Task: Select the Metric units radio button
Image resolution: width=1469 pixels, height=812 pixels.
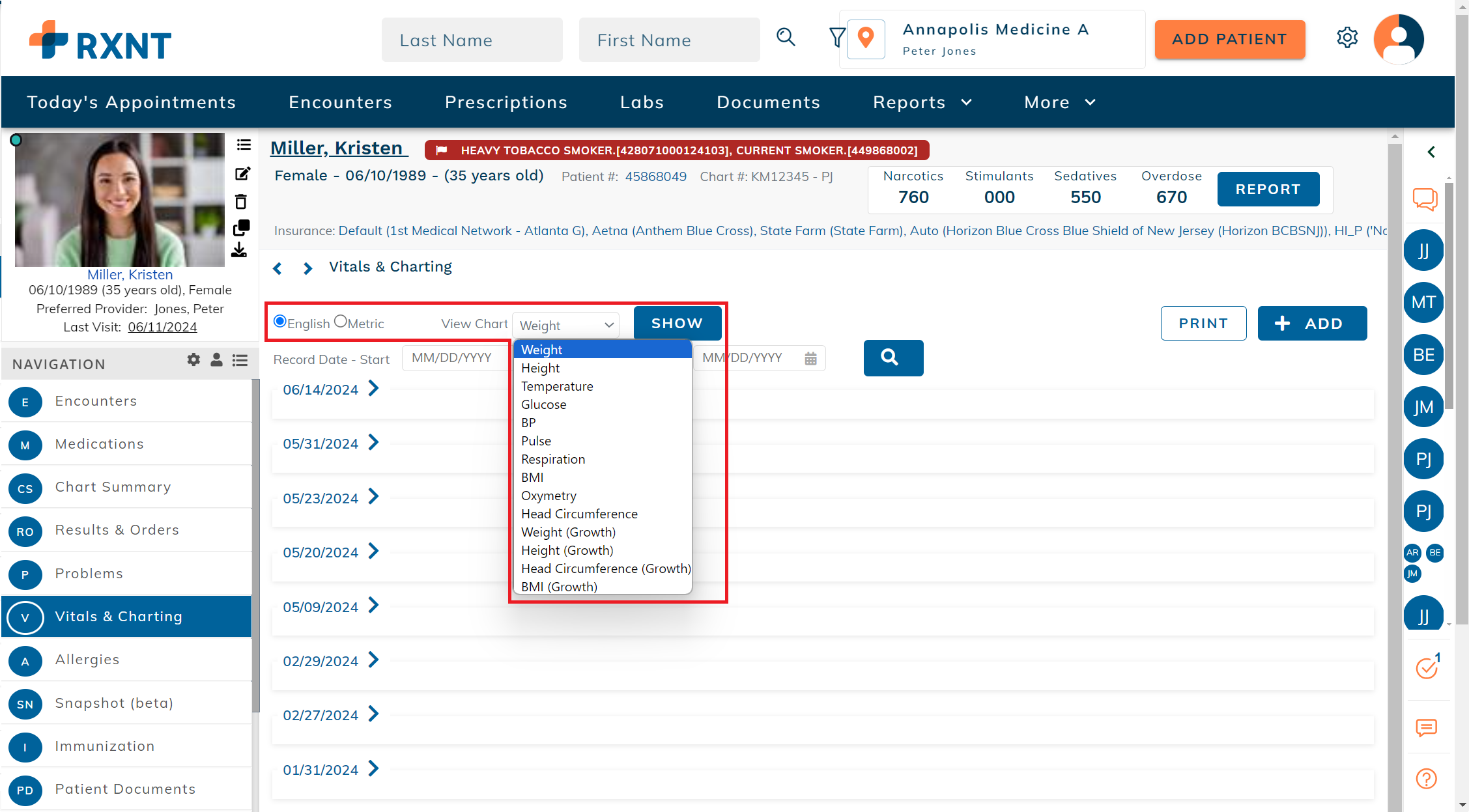Action: point(340,322)
